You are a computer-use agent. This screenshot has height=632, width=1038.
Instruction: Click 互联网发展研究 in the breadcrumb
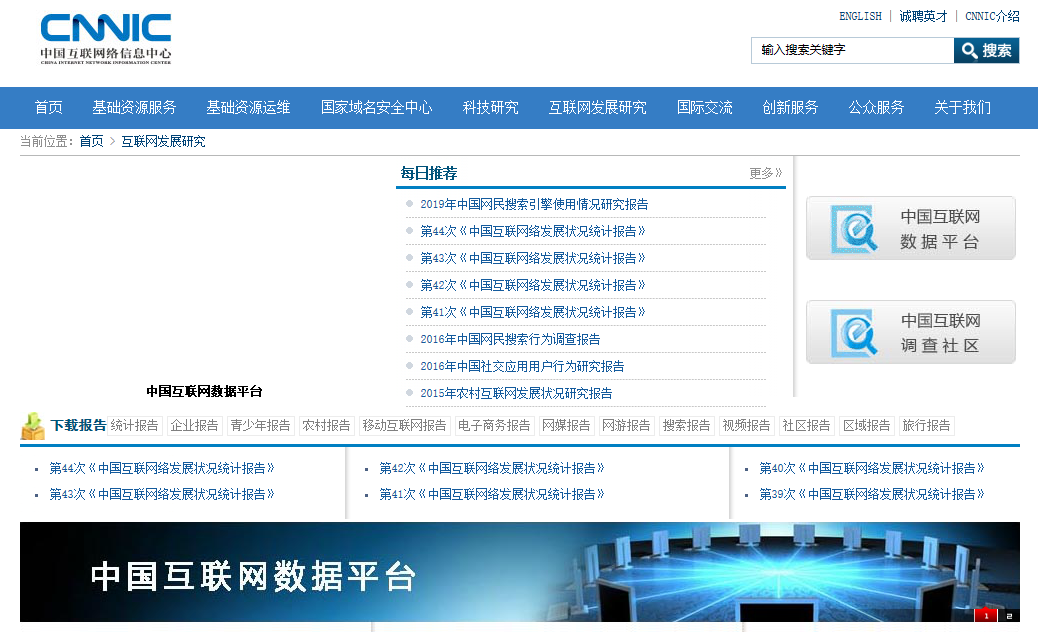point(163,142)
